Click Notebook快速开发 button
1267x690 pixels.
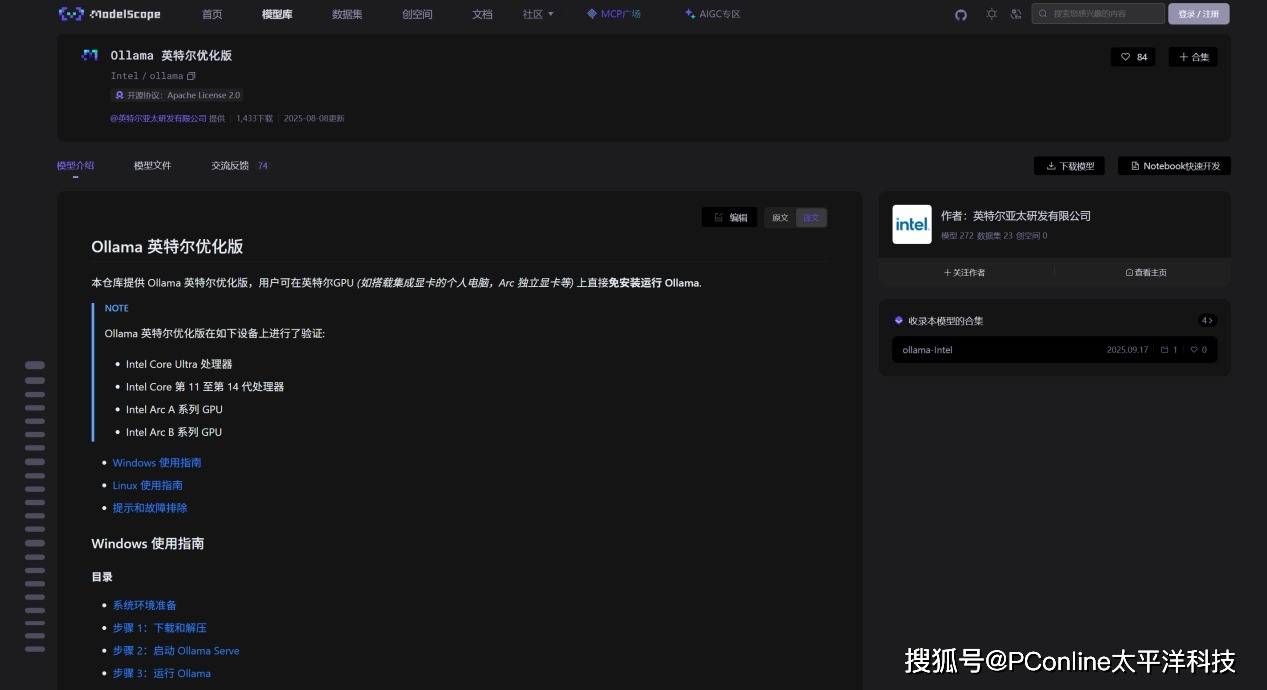point(1174,166)
